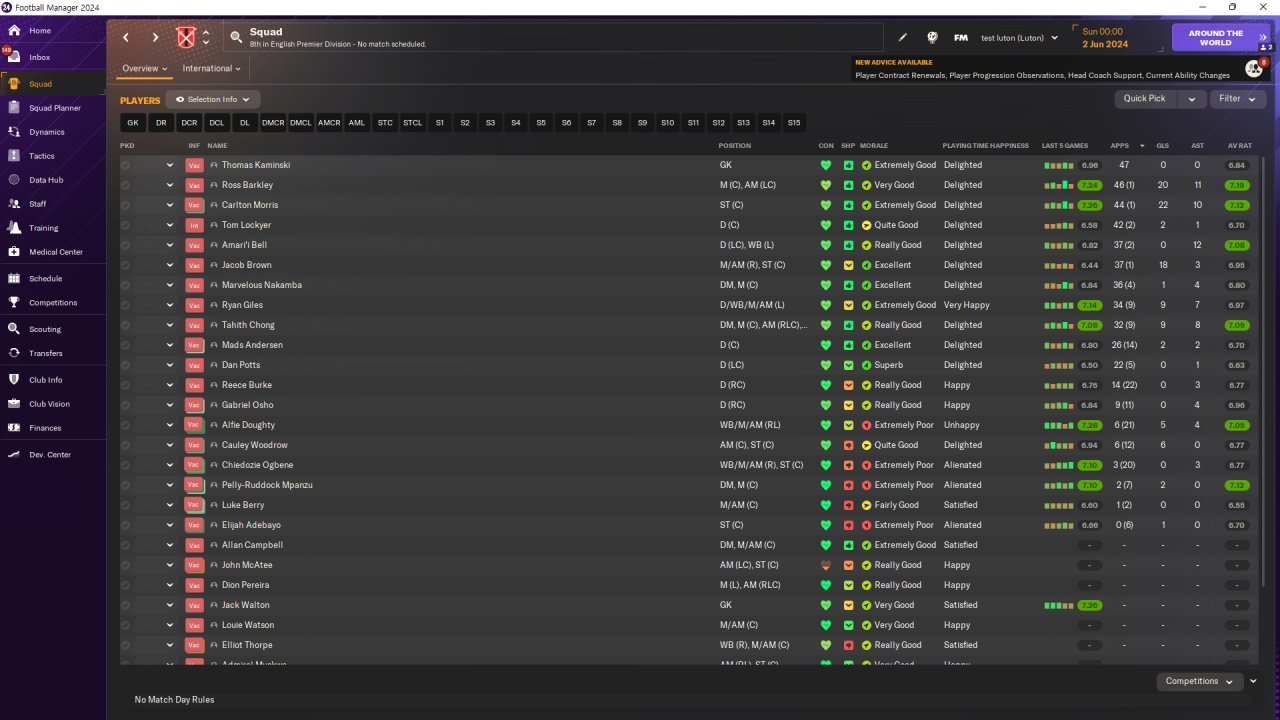The height and width of the screenshot is (720, 1280).
Task: Open the Quick Pick dropdown arrow
Action: click(1192, 99)
